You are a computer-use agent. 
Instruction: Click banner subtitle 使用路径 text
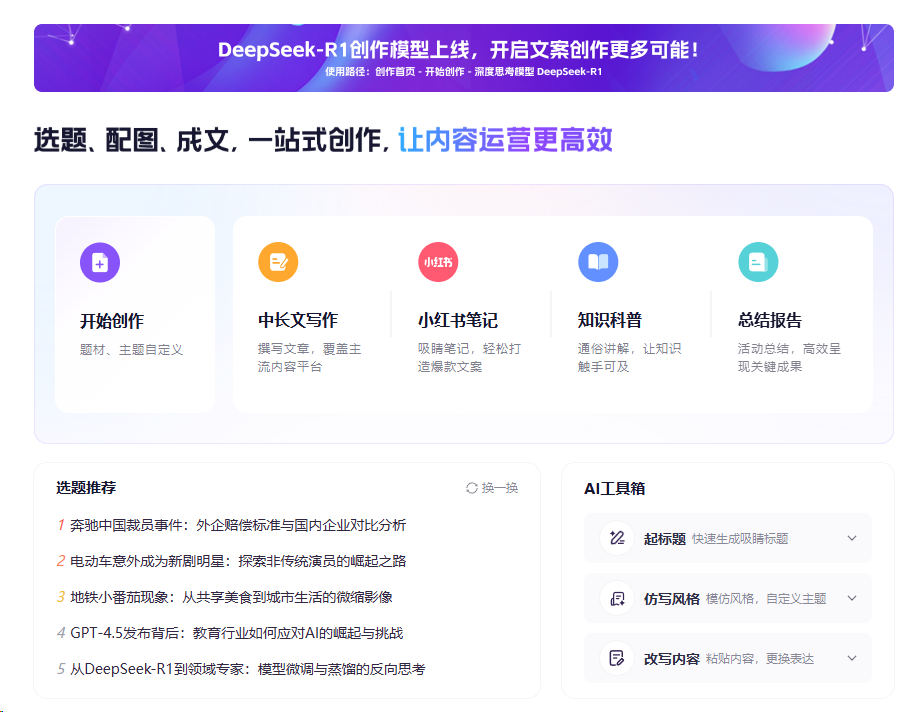(x=464, y=72)
